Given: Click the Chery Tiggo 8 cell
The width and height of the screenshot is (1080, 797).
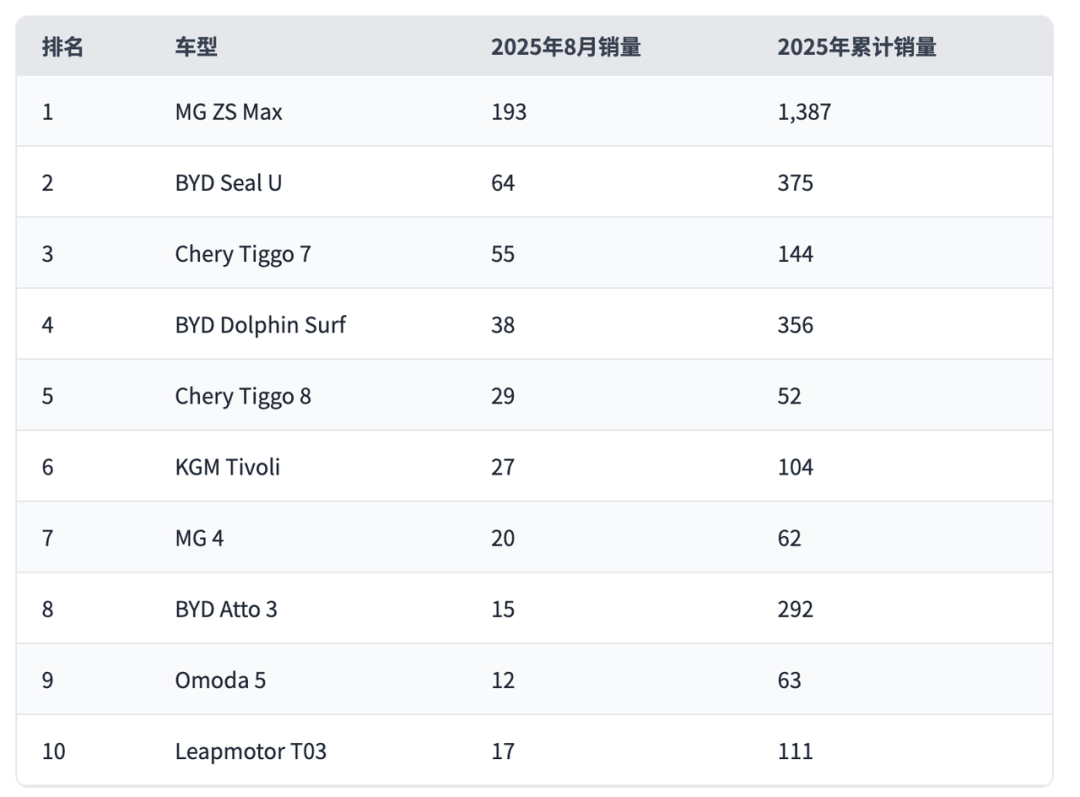Looking at the screenshot, I should point(242,396).
